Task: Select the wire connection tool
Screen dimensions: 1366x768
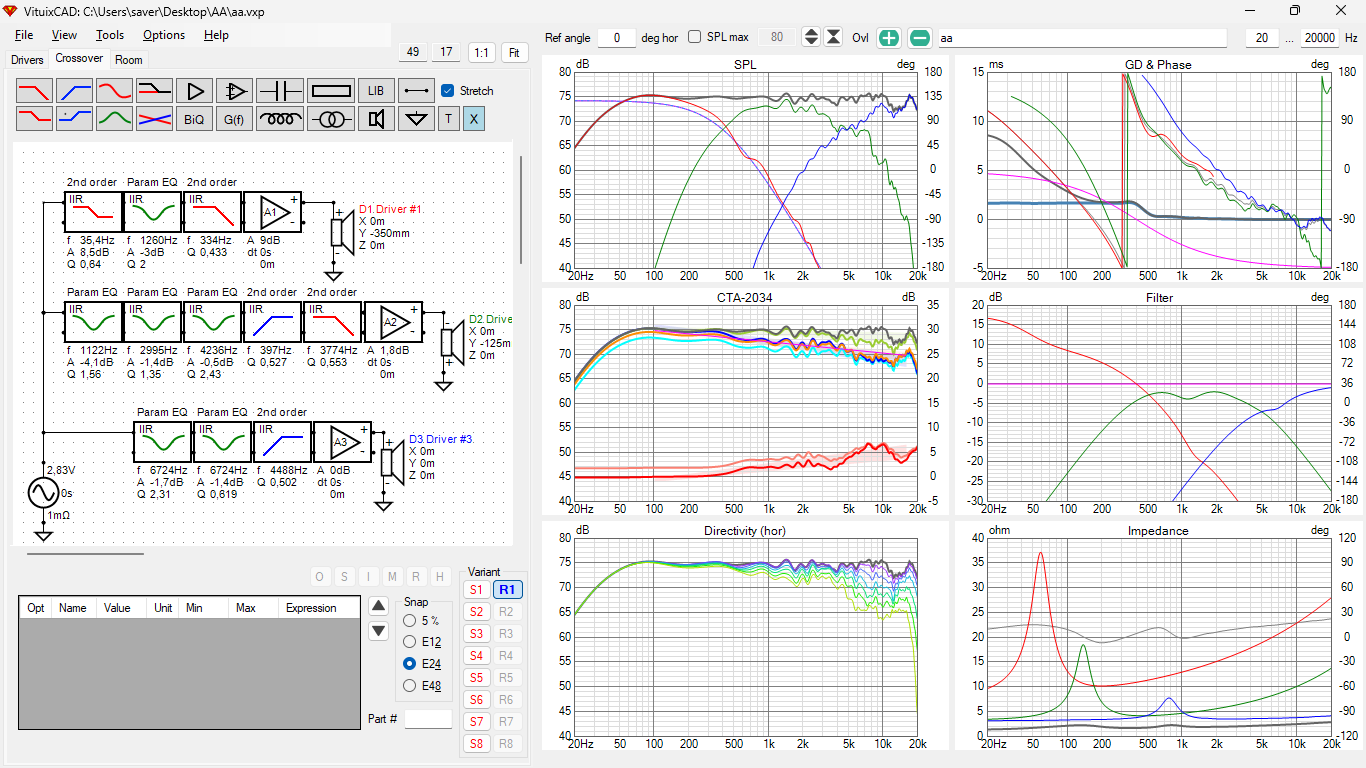Action: 416,91
